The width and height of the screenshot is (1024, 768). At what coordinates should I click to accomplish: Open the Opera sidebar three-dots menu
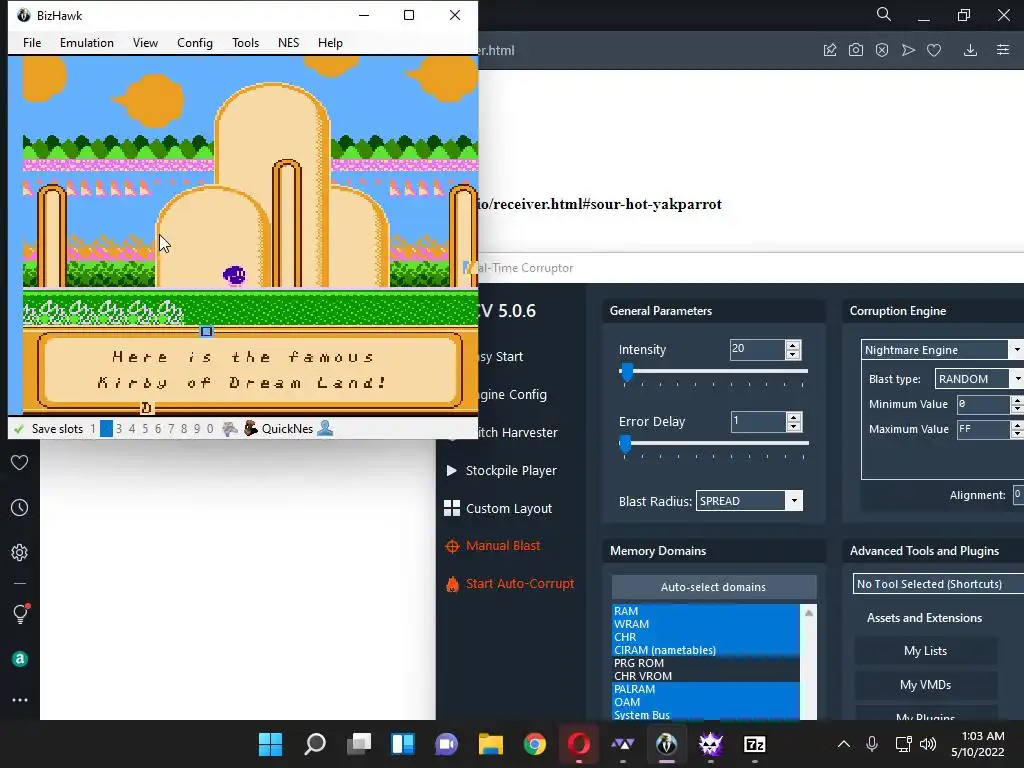pyautogui.click(x=20, y=700)
